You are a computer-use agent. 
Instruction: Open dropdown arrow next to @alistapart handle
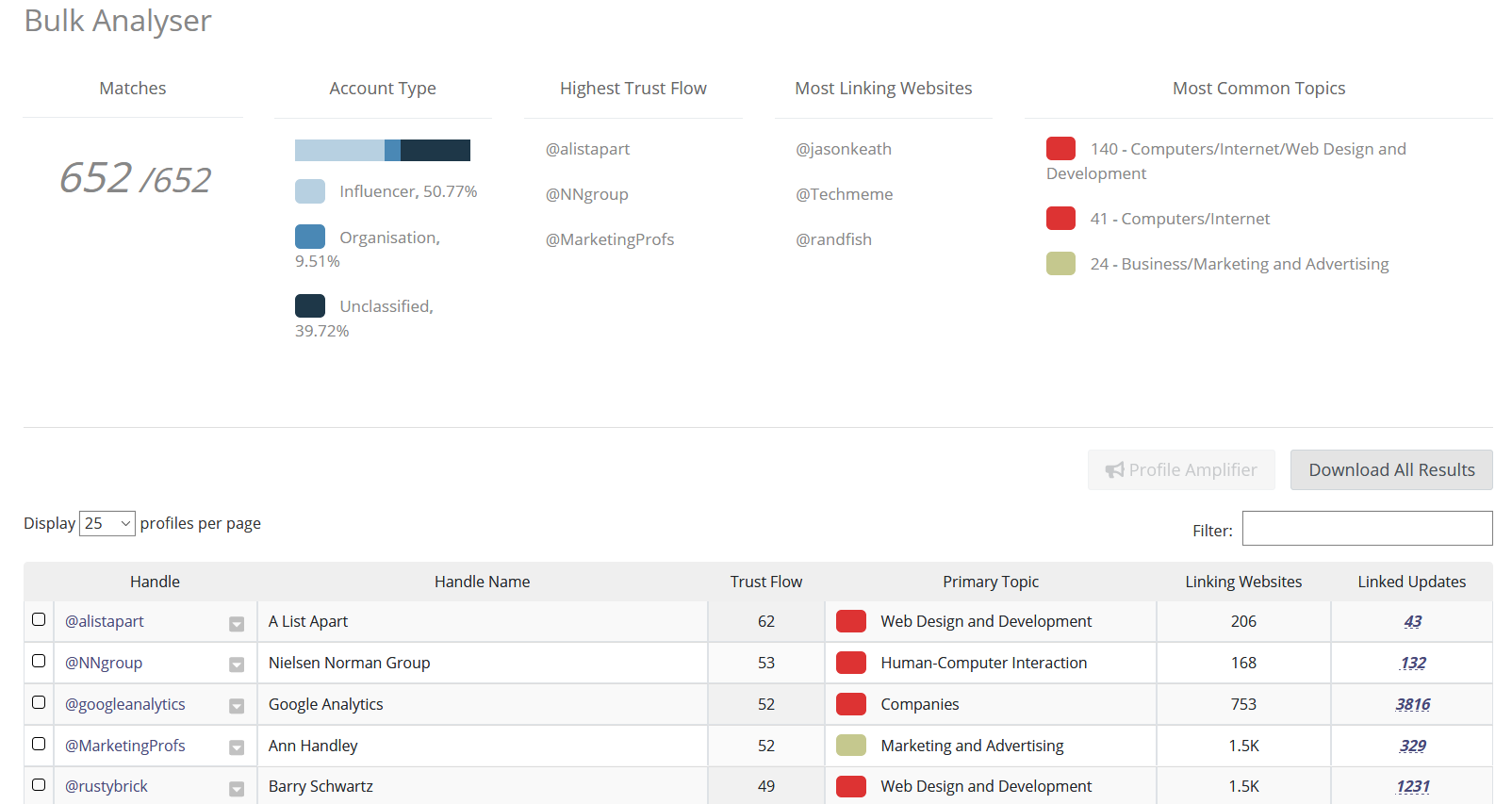point(237,624)
